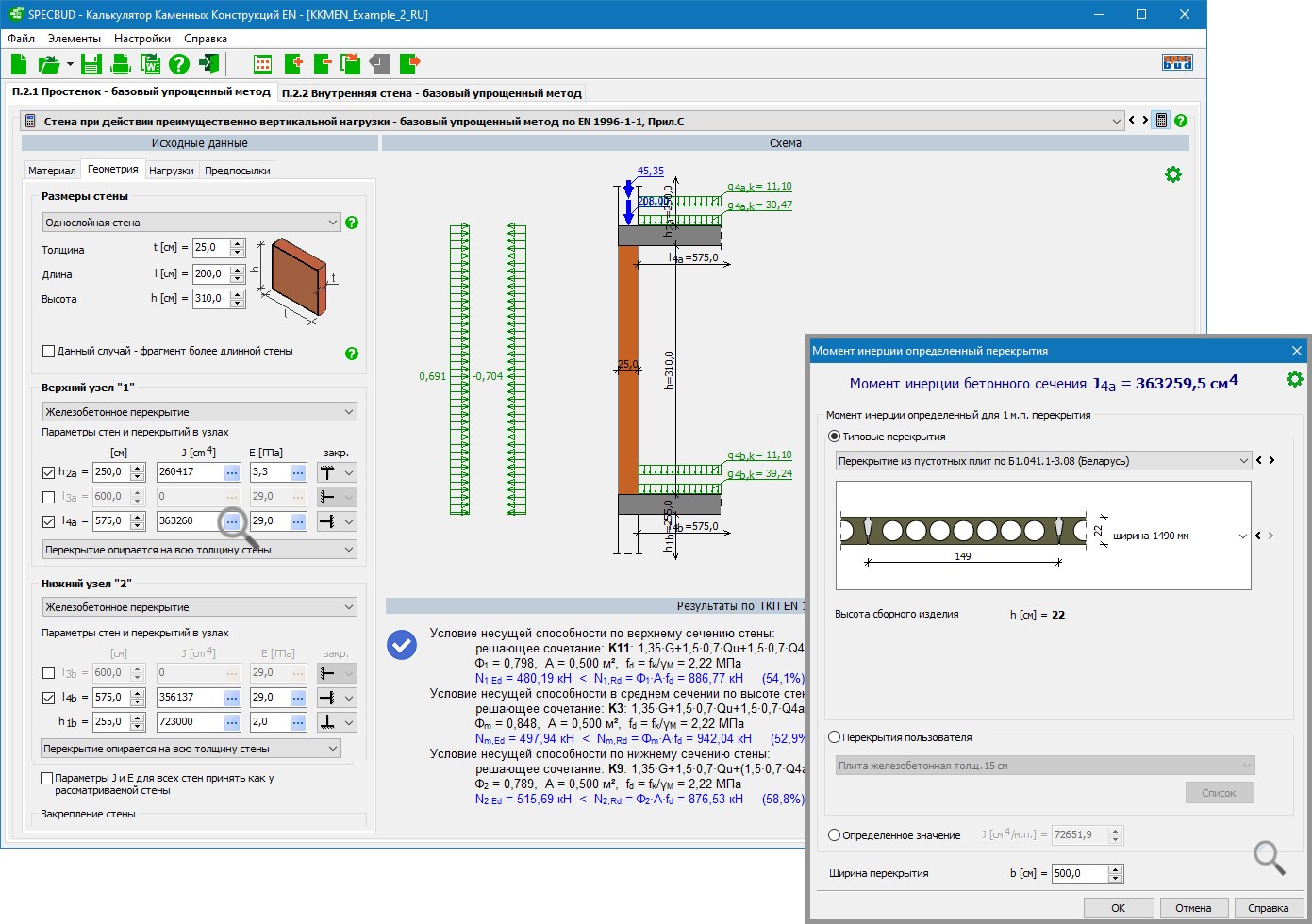Click the export to Word icon

[x=150, y=64]
